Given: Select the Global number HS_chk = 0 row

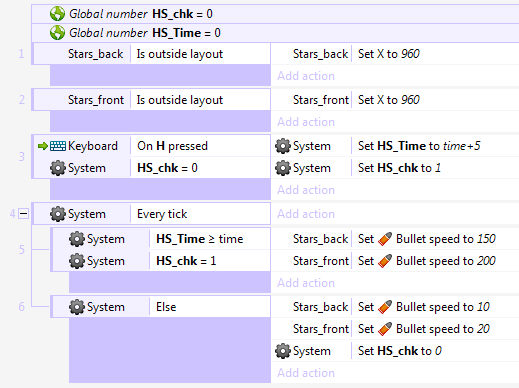Looking at the screenshot, I should pyautogui.click(x=275, y=14).
